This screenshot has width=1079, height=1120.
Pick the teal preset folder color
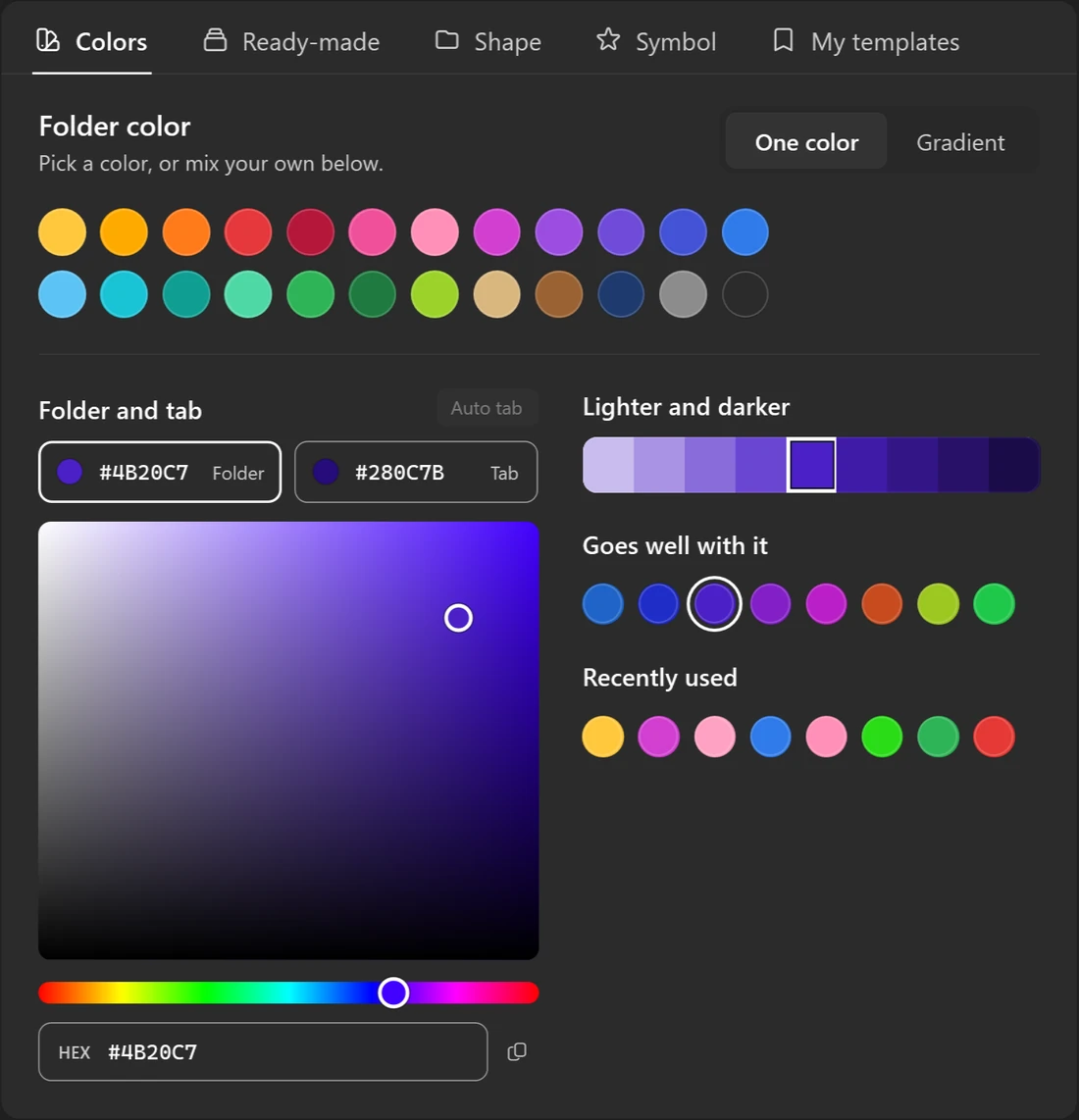tap(186, 294)
